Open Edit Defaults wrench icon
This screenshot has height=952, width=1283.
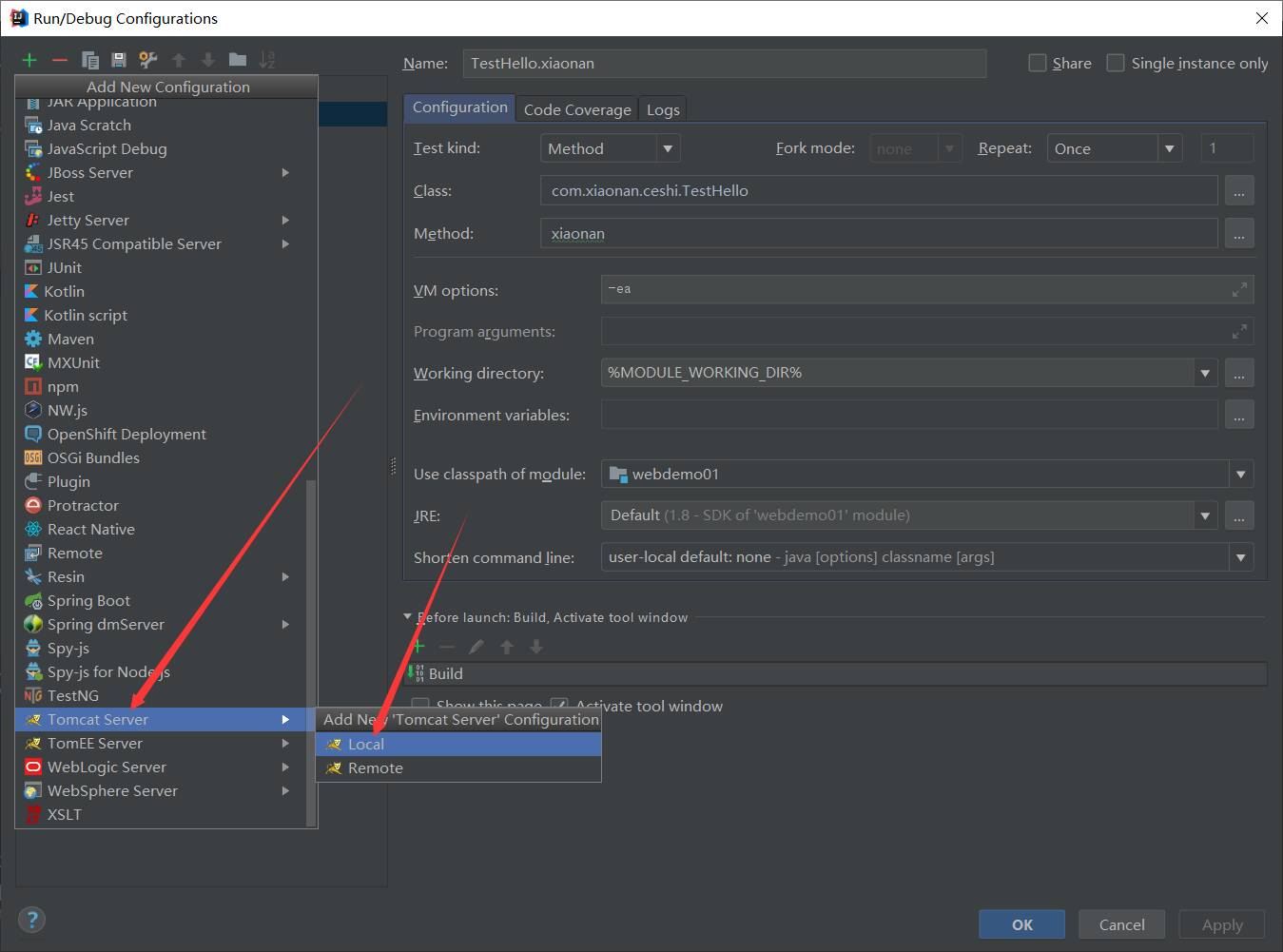(x=148, y=60)
